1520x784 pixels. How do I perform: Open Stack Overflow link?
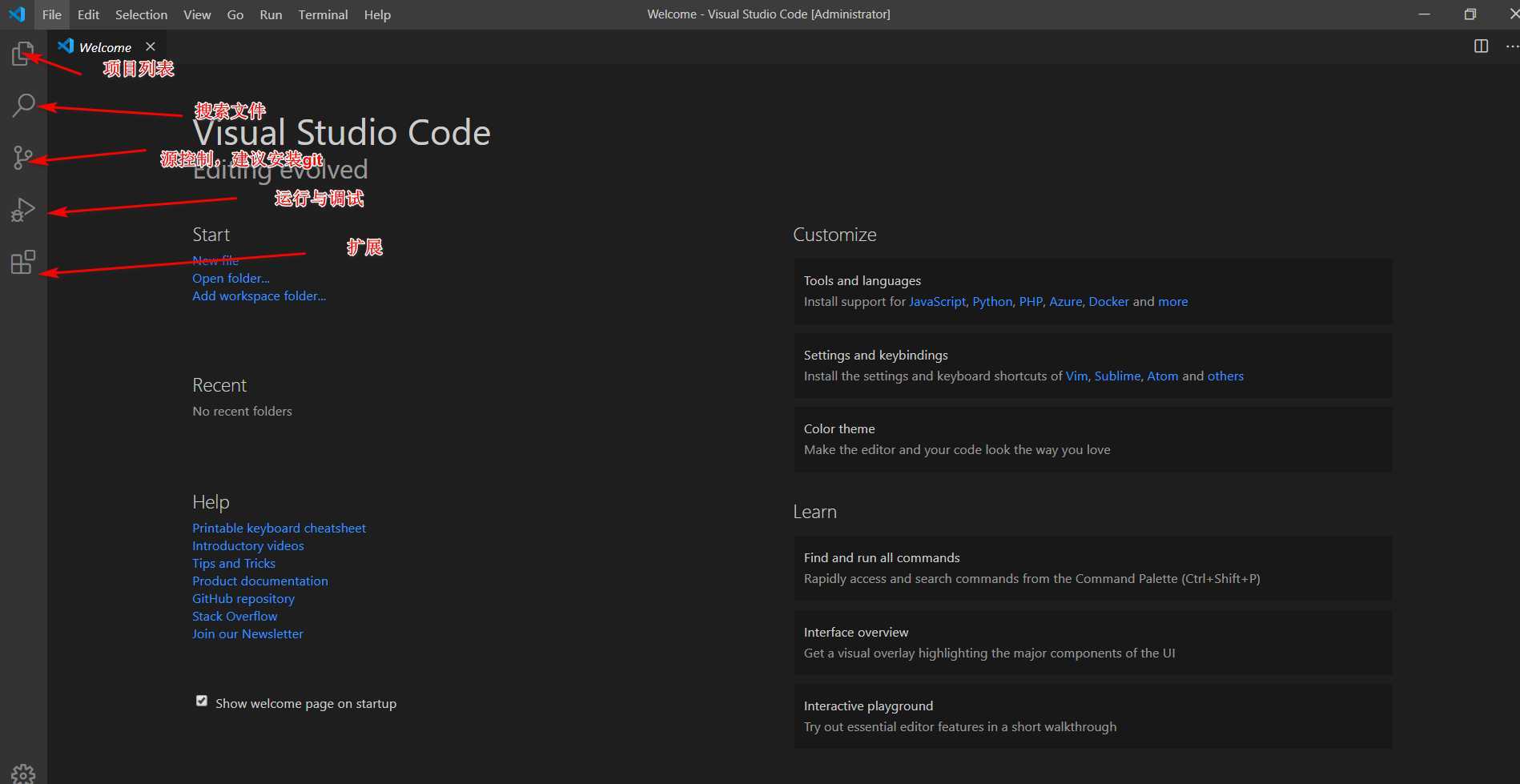pos(235,616)
